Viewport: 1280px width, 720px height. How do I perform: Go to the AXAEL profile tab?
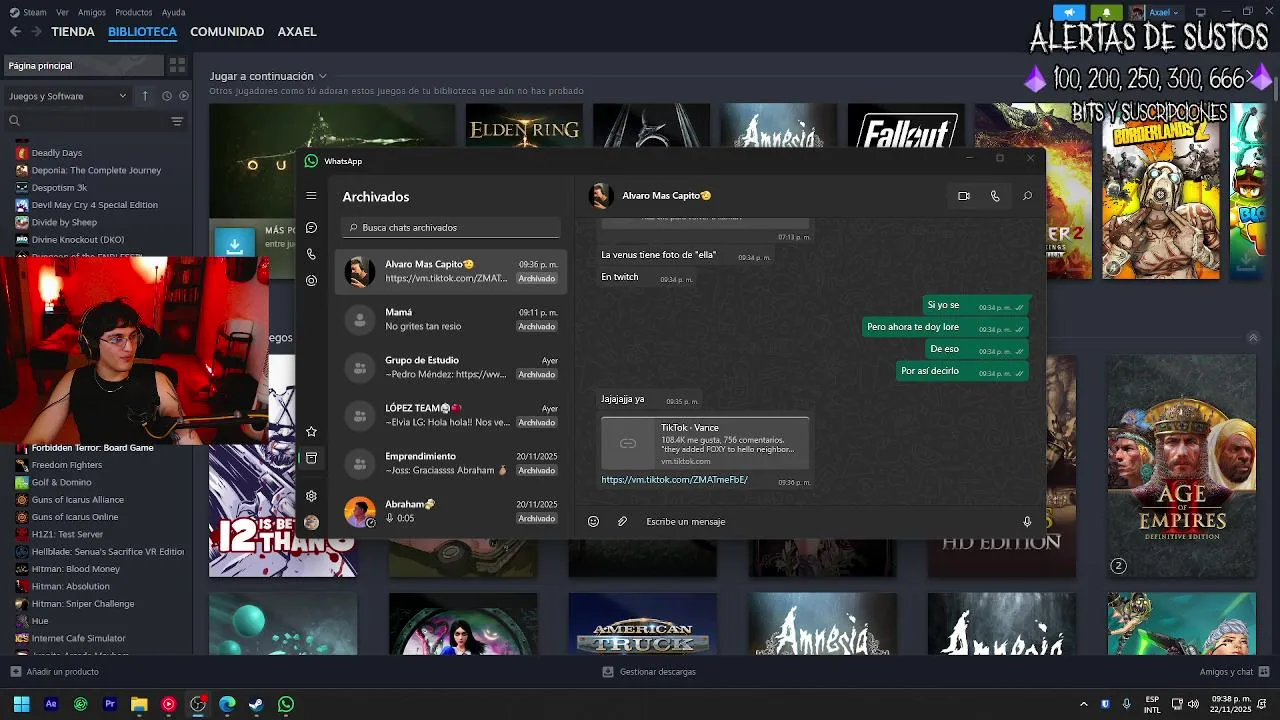pyautogui.click(x=297, y=31)
